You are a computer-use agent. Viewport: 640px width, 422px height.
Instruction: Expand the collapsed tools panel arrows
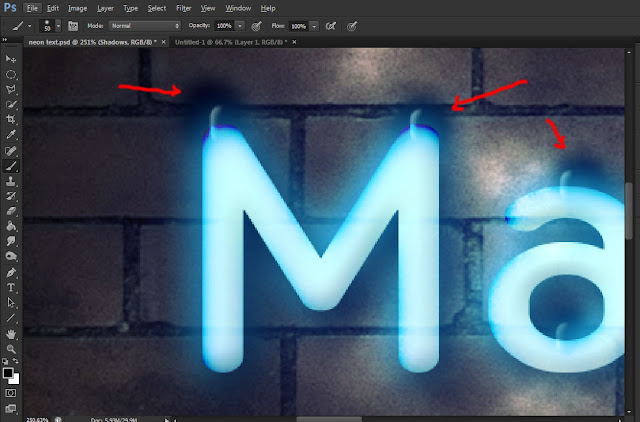tap(5, 40)
